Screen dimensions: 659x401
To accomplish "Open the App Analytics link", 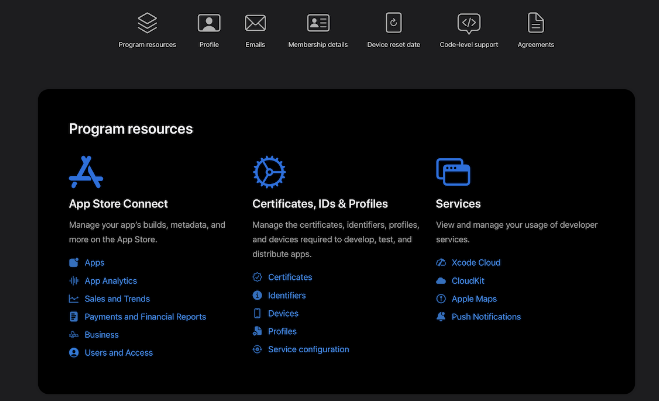I will pyautogui.click(x=111, y=281).
